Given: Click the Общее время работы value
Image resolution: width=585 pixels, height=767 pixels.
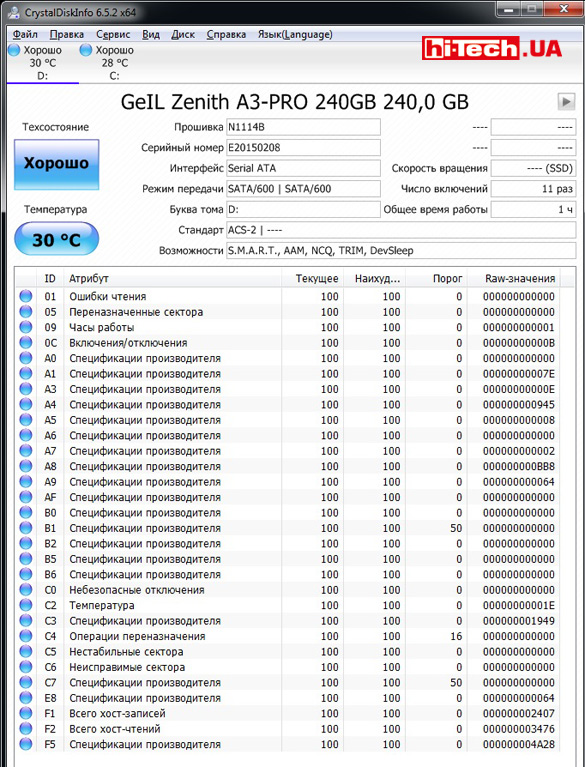Looking at the screenshot, I should coord(533,209).
